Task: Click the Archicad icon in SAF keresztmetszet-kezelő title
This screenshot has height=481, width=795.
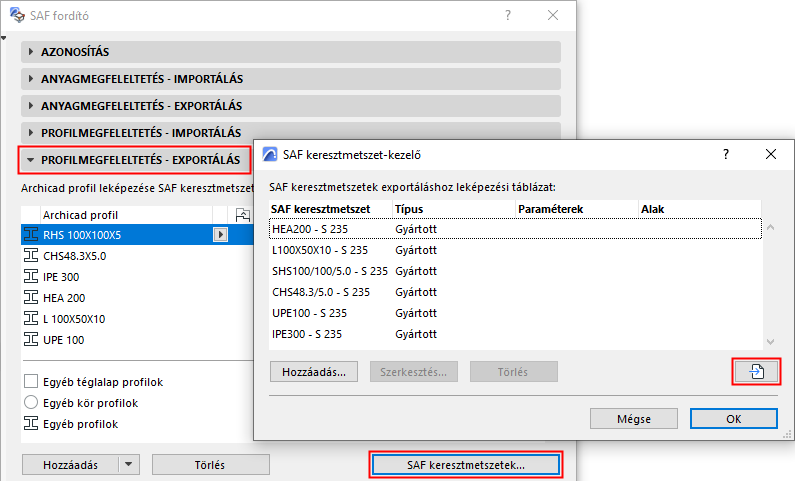Action: pyautogui.click(x=270, y=154)
